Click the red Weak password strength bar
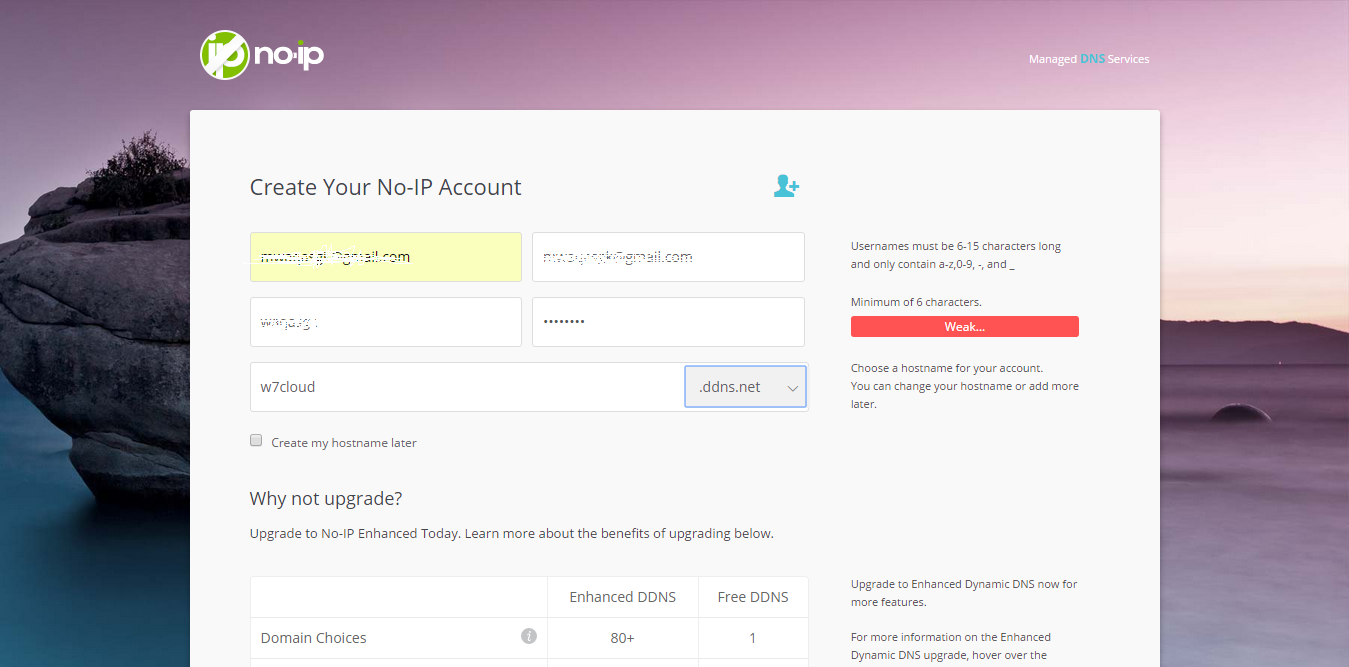The height and width of the screenshot is (667, 1349). tap(964, 327)
